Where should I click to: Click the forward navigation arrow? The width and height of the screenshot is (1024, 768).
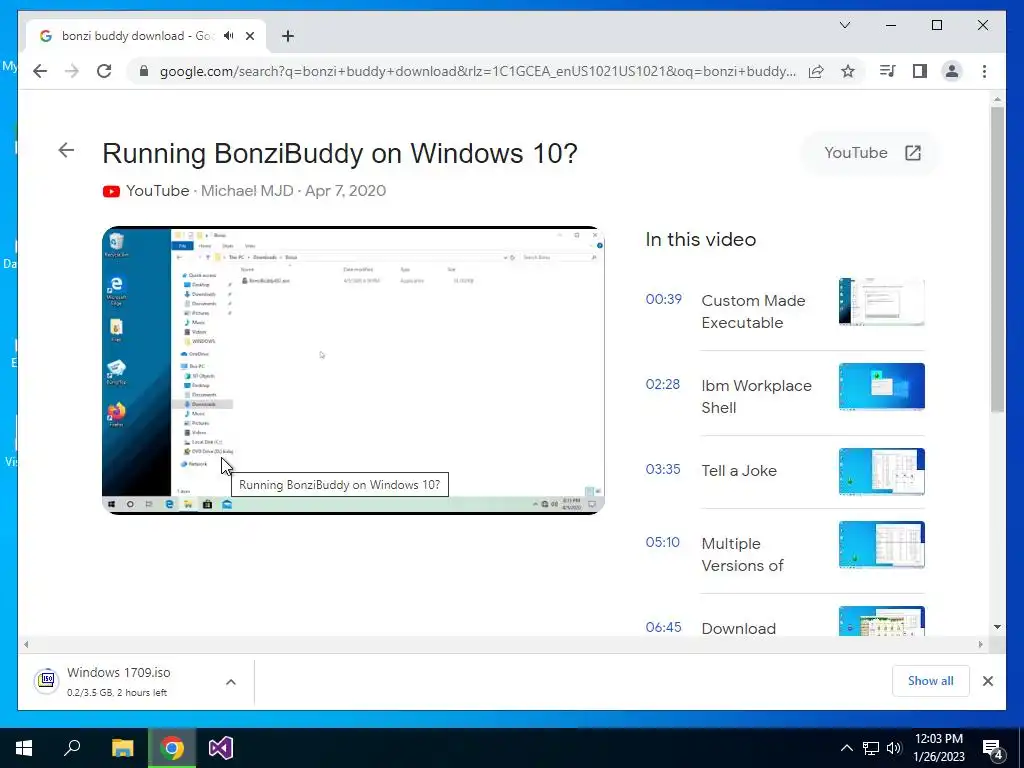[x=72, y=71]
